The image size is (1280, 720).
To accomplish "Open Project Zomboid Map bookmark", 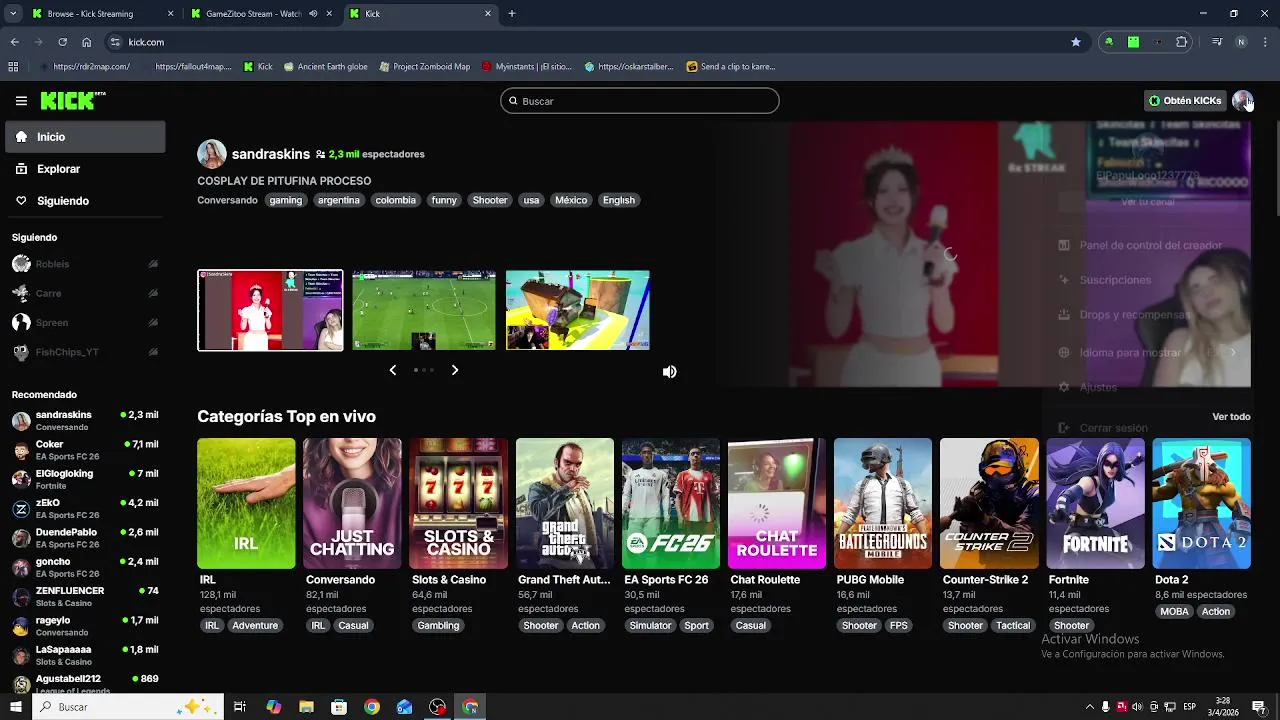I will pos(424,67).
